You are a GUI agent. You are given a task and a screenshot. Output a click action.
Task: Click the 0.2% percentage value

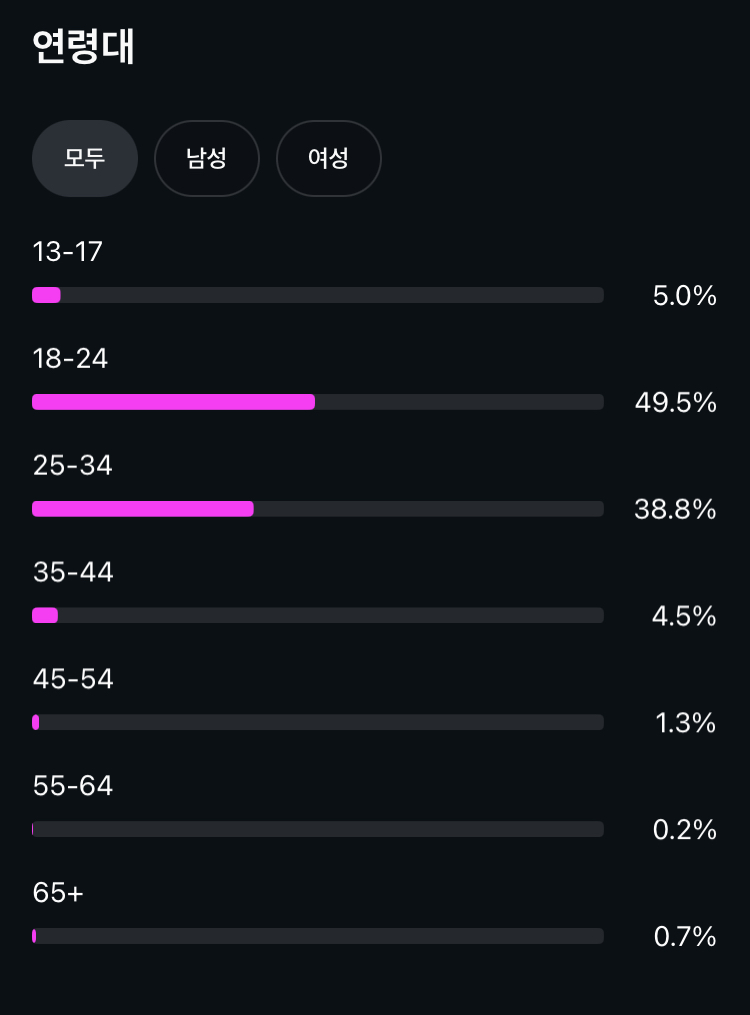pos(684,830)
